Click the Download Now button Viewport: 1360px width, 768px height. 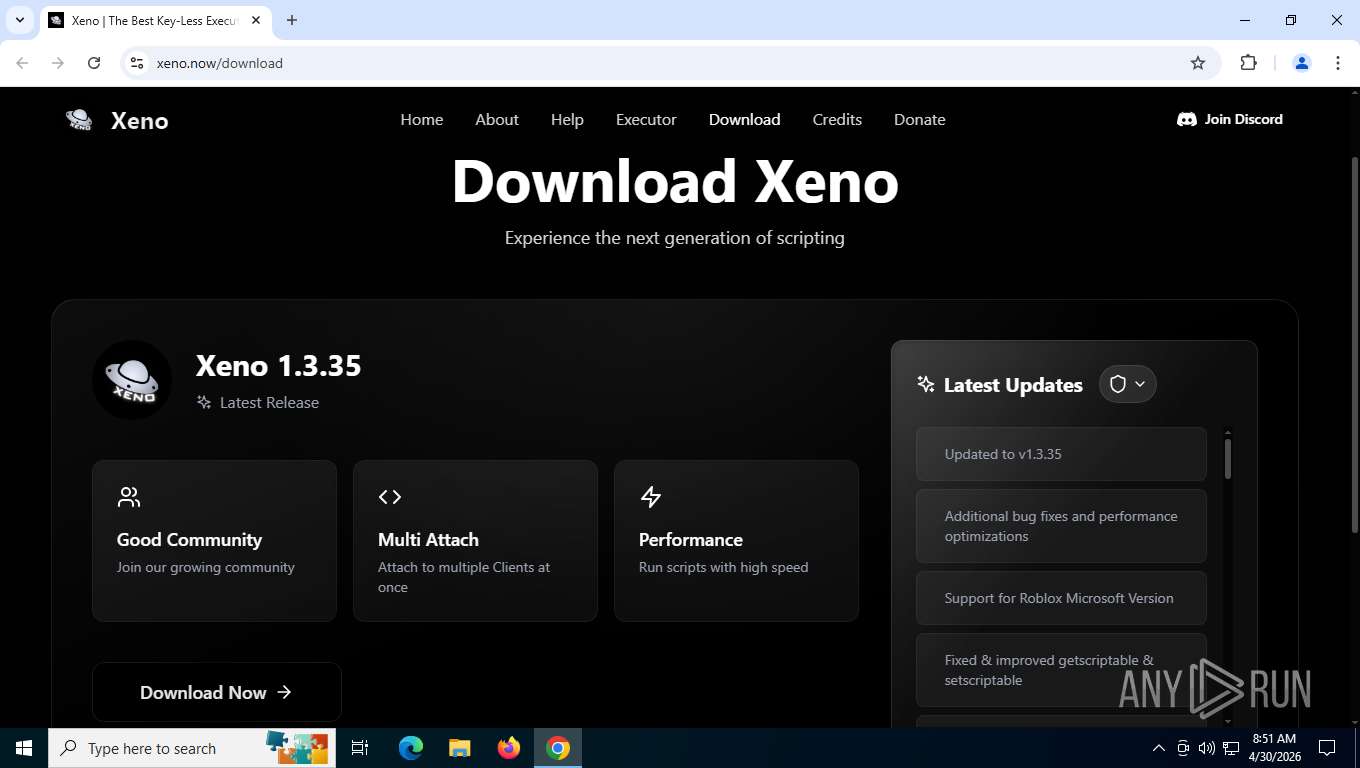tap(216, 692)
